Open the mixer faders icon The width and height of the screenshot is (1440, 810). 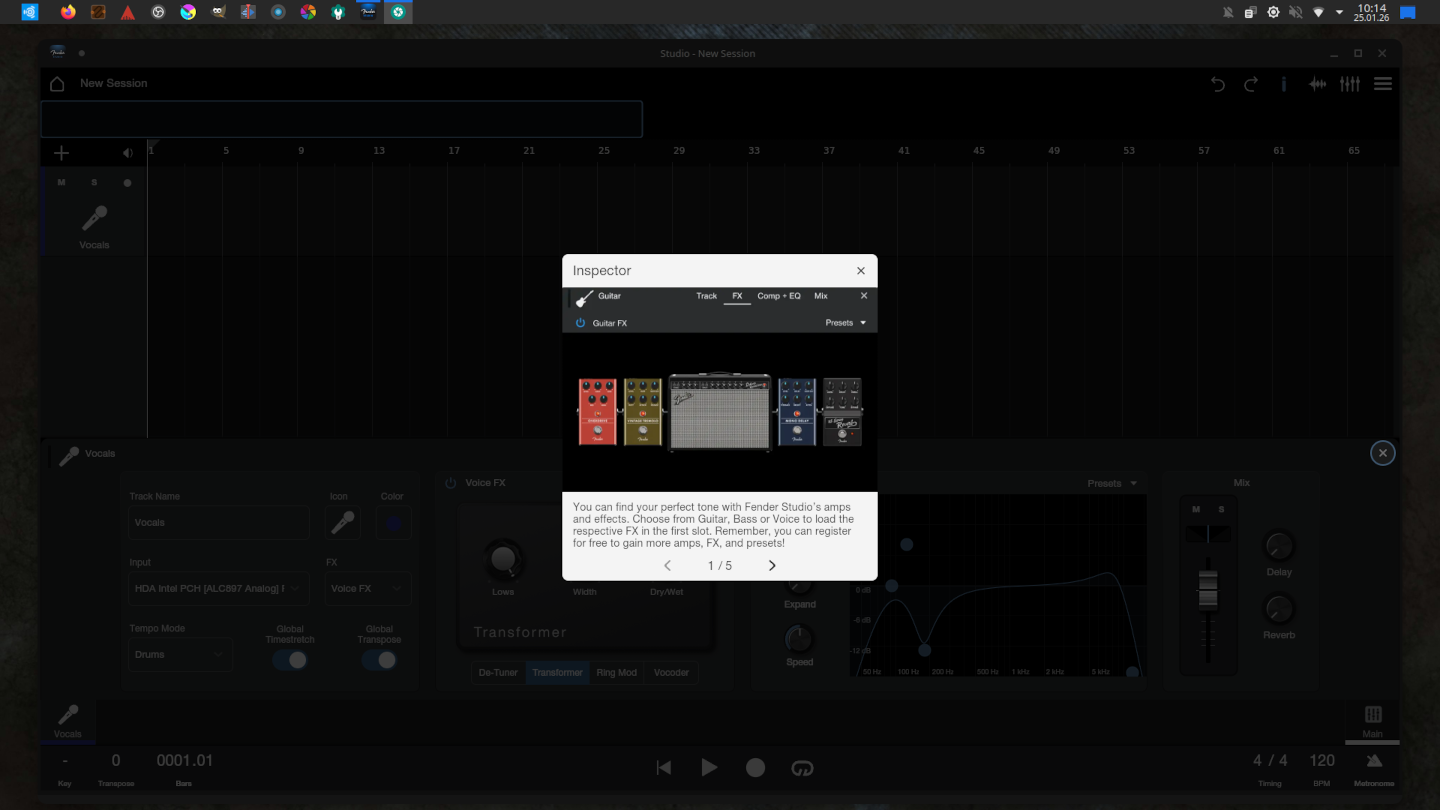pyautogui.click(x=1350, y=84)
